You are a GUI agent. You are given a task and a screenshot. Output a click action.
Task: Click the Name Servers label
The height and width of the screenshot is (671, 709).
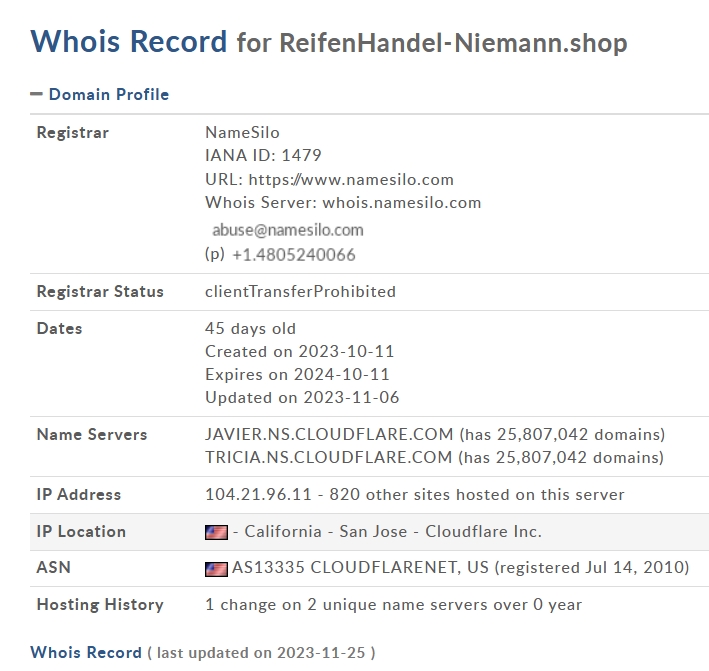92,435
